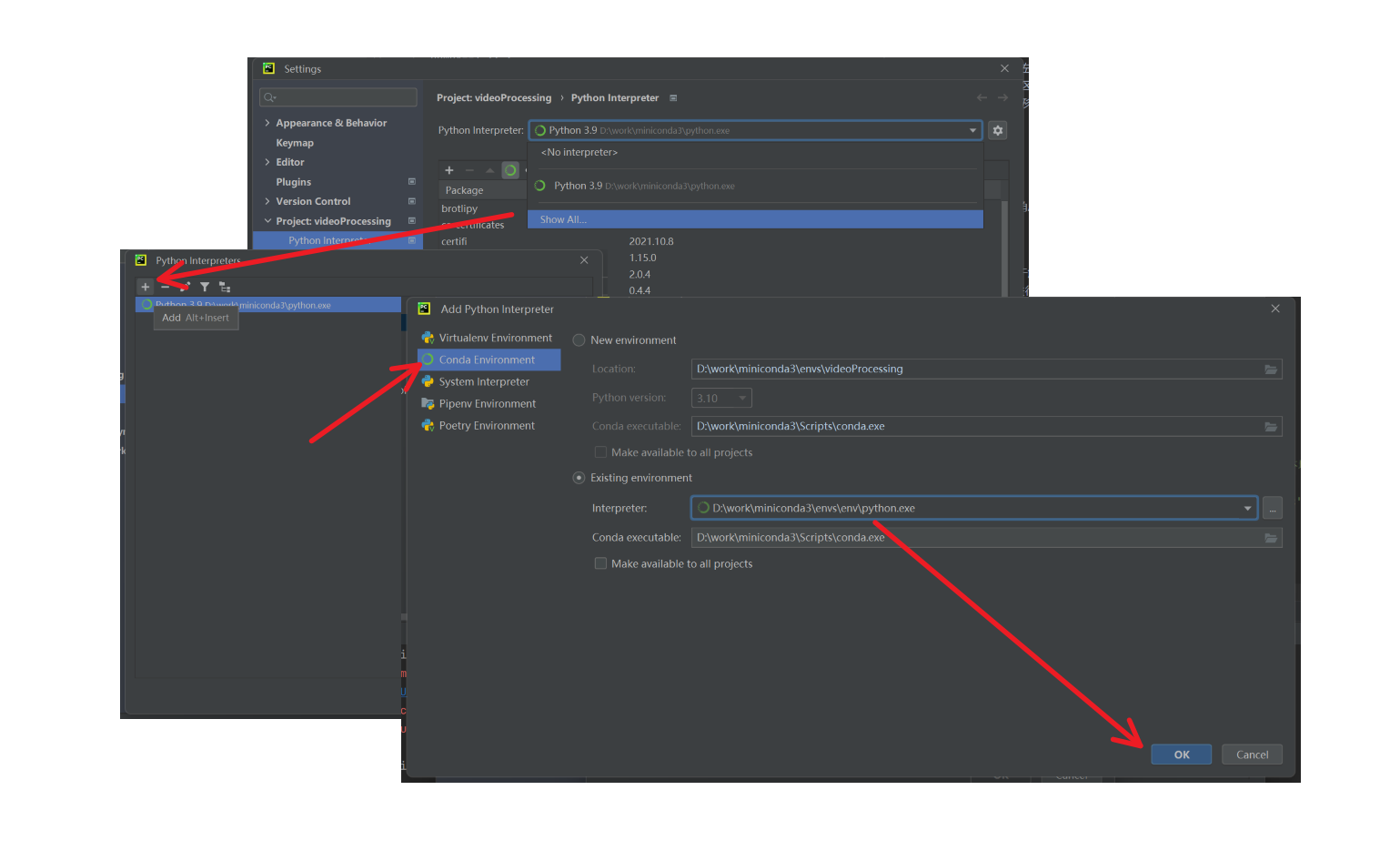
Task: Select the certifi package row
Action: (x=454, y=241)
